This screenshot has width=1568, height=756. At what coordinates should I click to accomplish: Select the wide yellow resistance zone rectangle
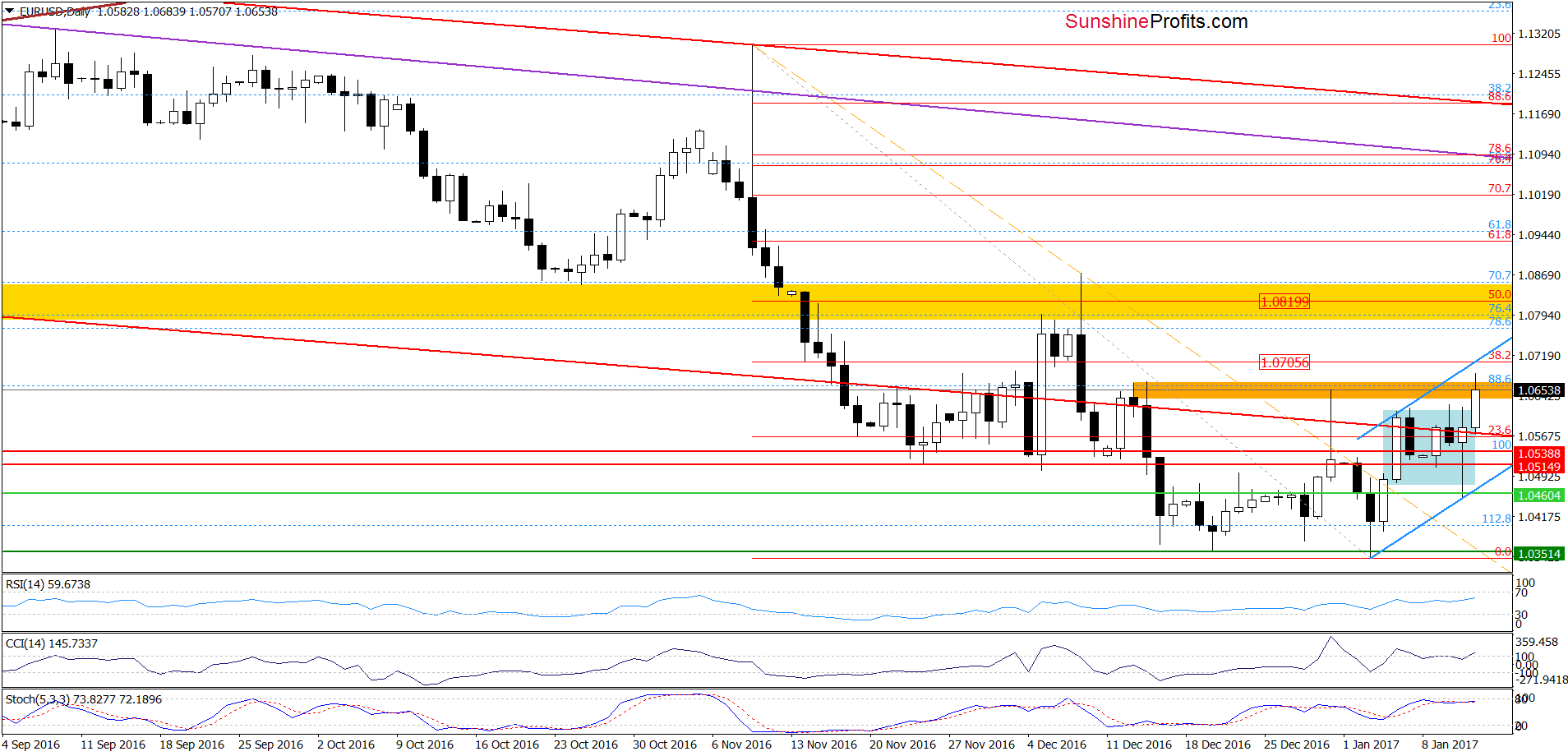click(756, 302)
